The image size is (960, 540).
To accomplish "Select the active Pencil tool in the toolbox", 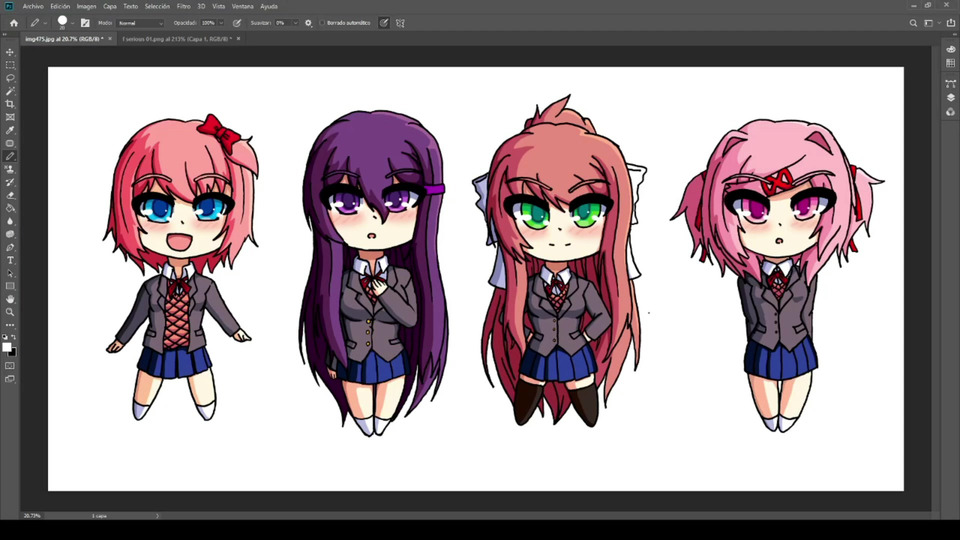I will [10, 156].
